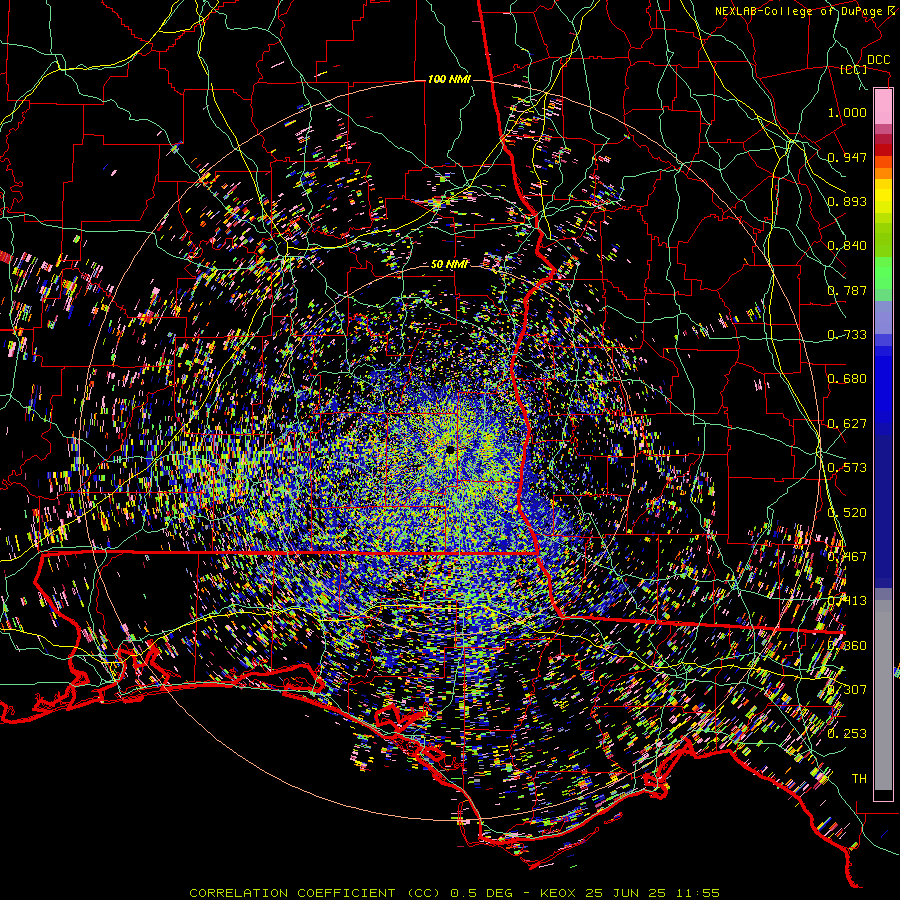
Task: Click the 0.680 scale value
Action: click(847, 379)
